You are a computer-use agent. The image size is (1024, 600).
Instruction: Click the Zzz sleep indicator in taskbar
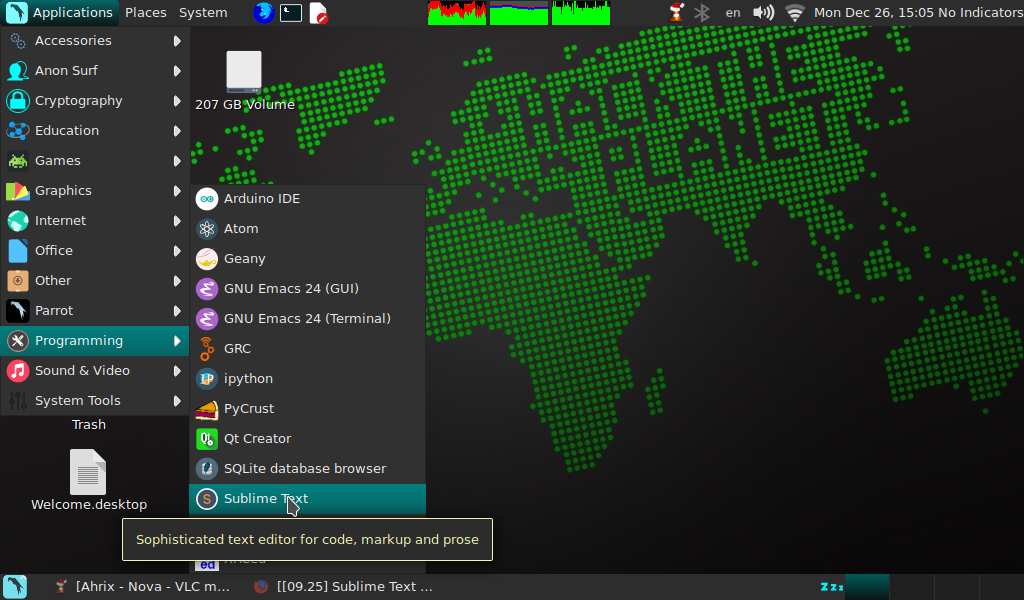[831, 586]
